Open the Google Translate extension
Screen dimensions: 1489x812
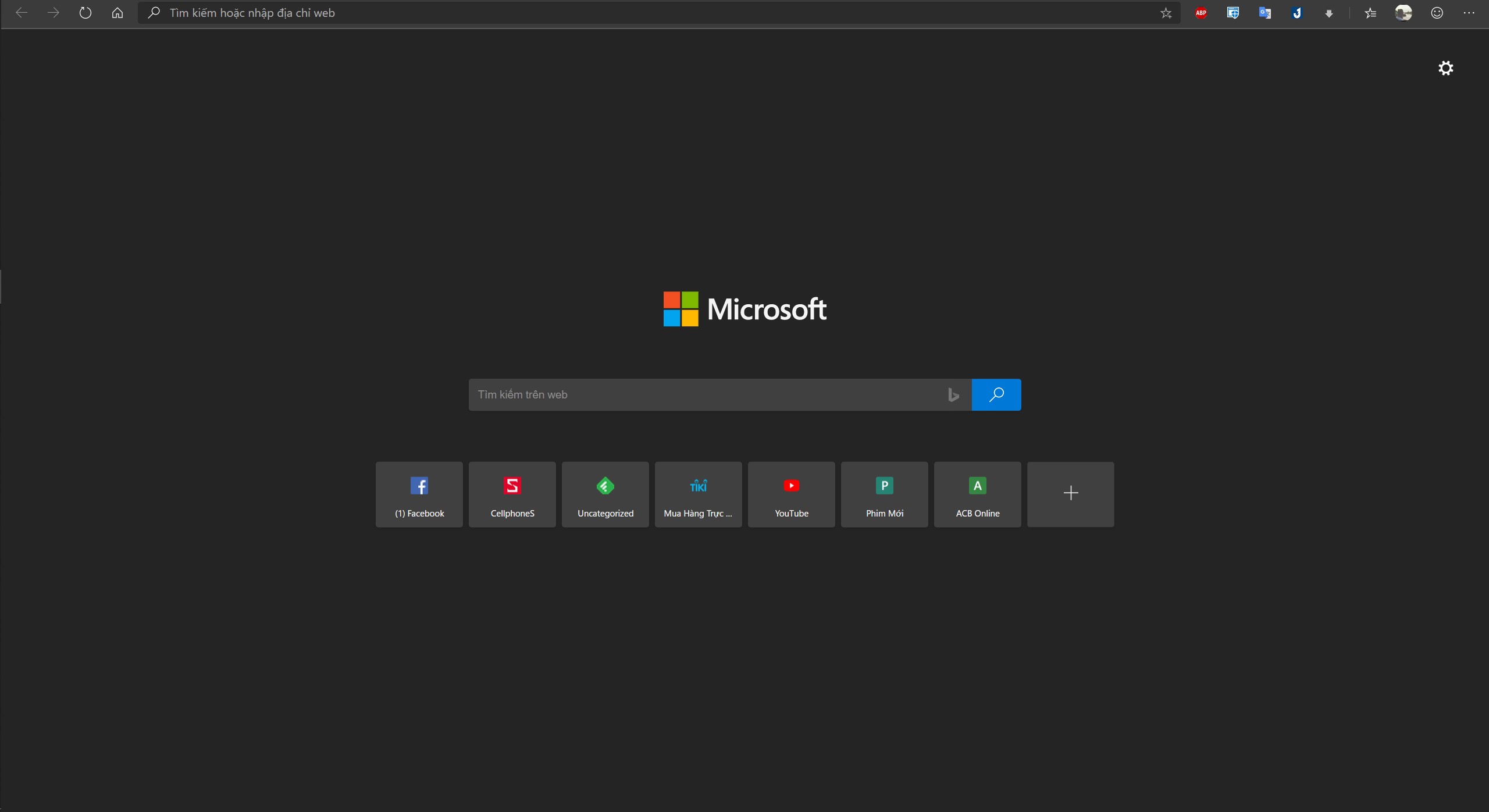point(1265,13)
